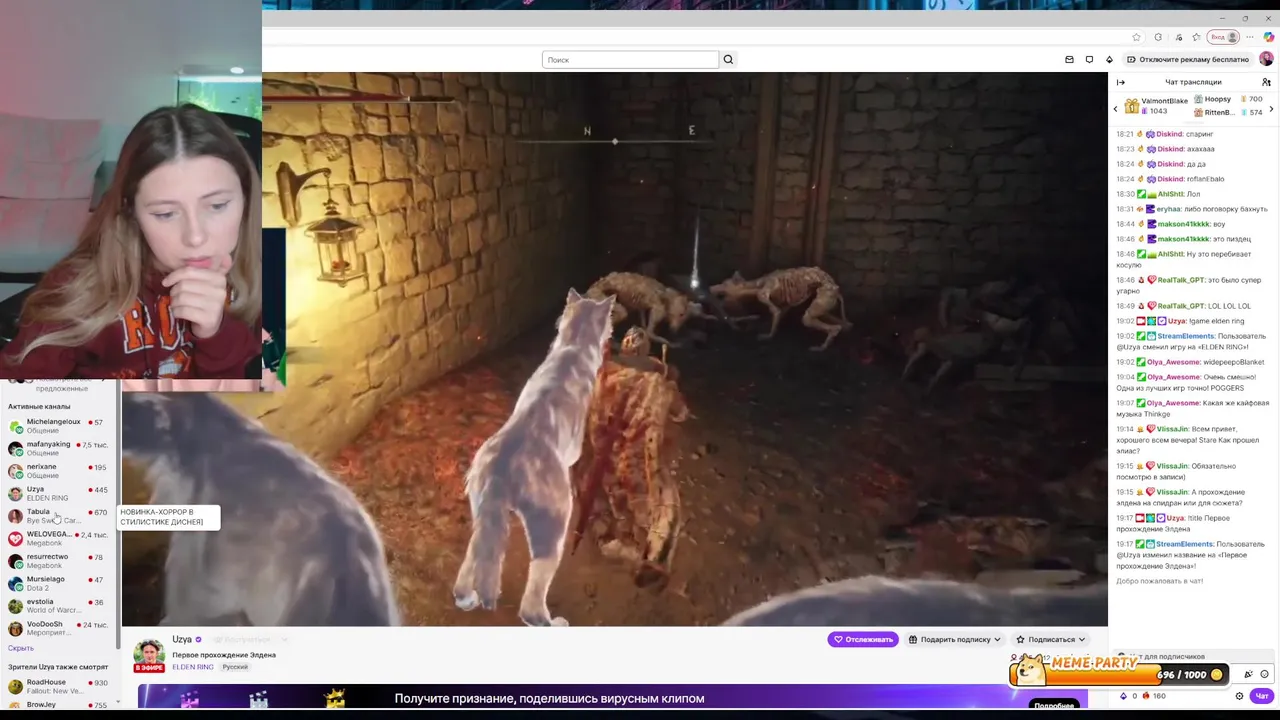Click makson41kkkk username on the воу message
The height and width of the screenshot is (720, 1280).
point(1183,224)
